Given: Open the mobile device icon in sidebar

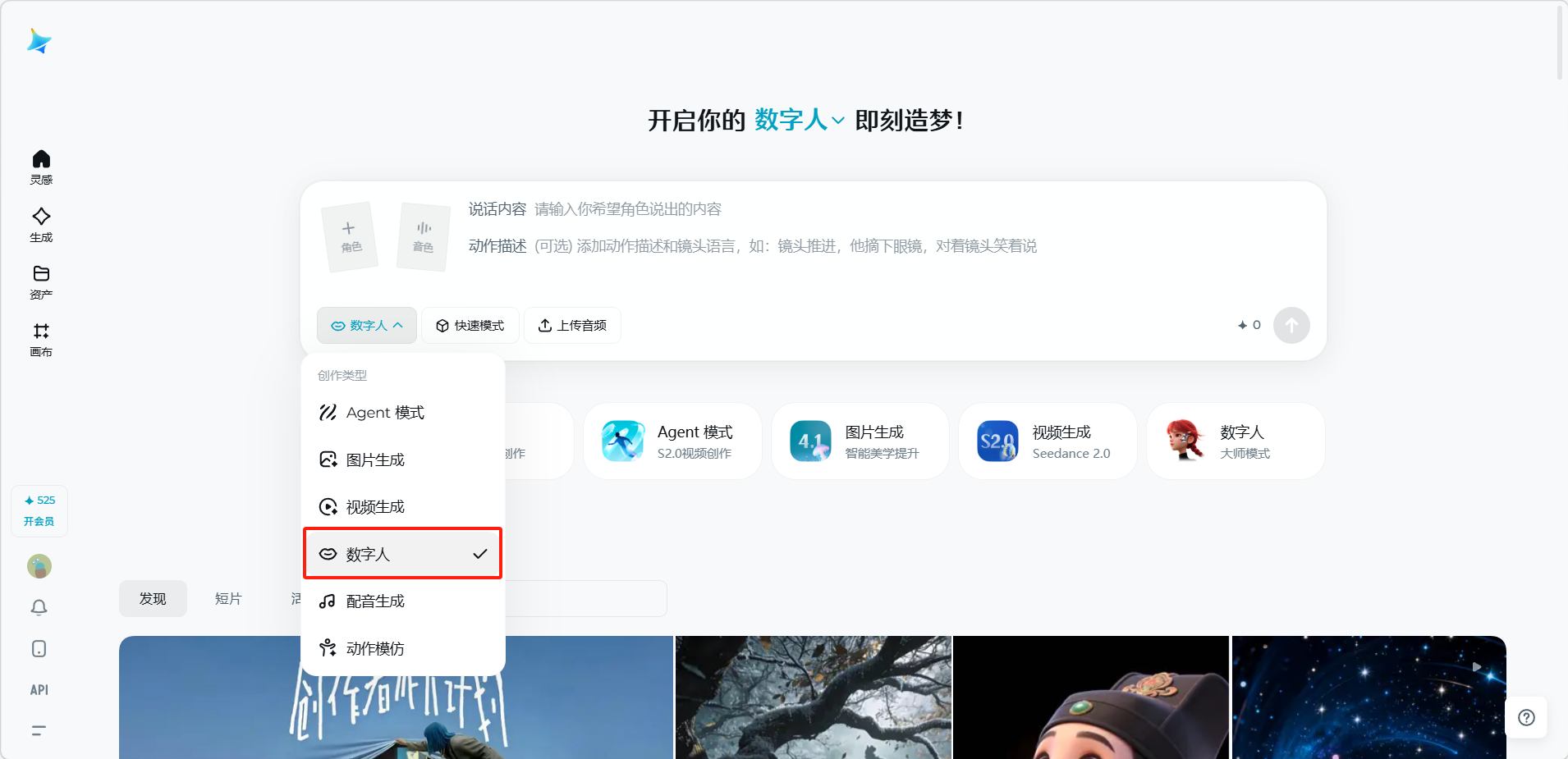Looking at the screenshot, I should 39,649.
